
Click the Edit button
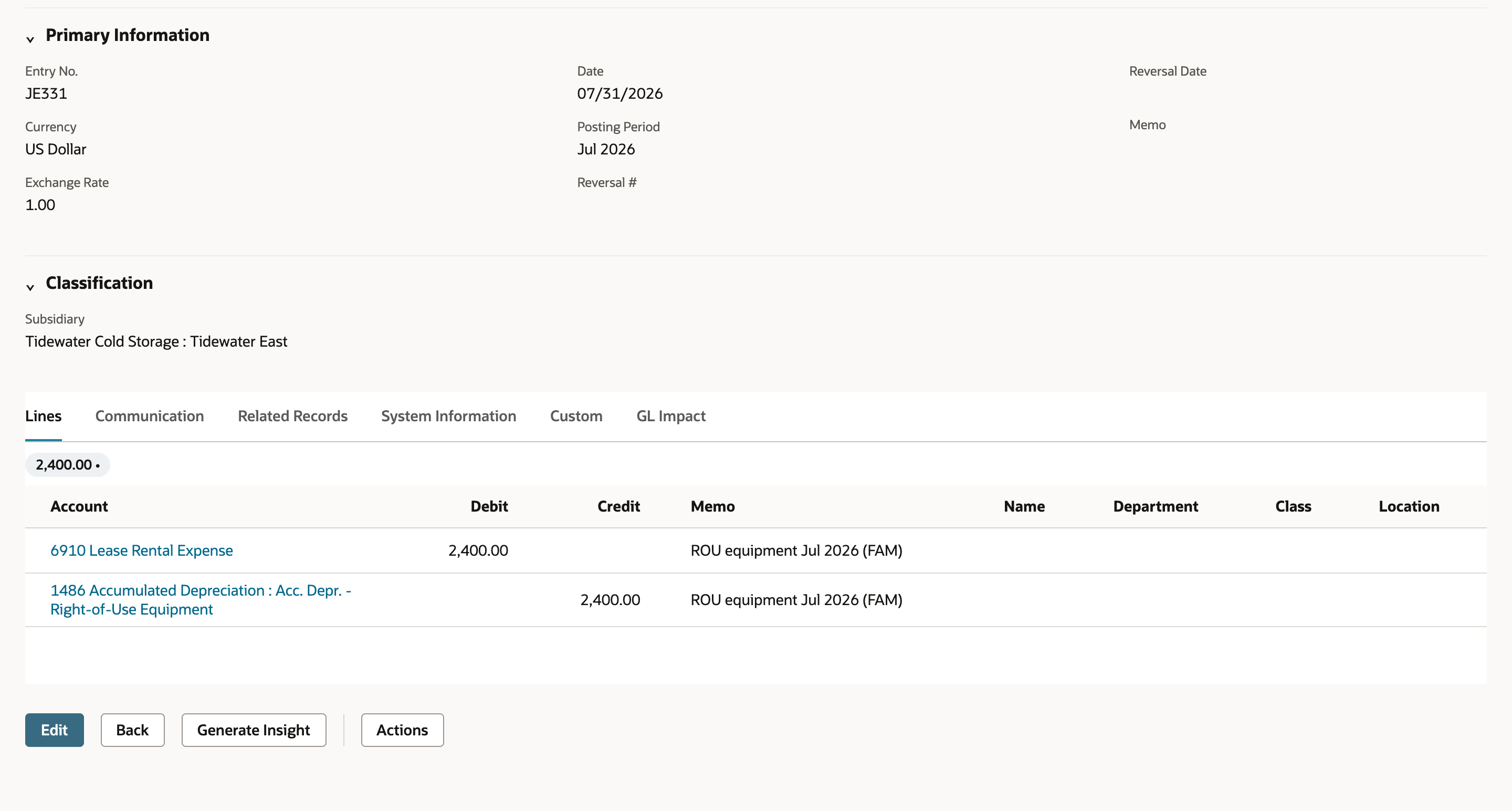coord(55,730)
